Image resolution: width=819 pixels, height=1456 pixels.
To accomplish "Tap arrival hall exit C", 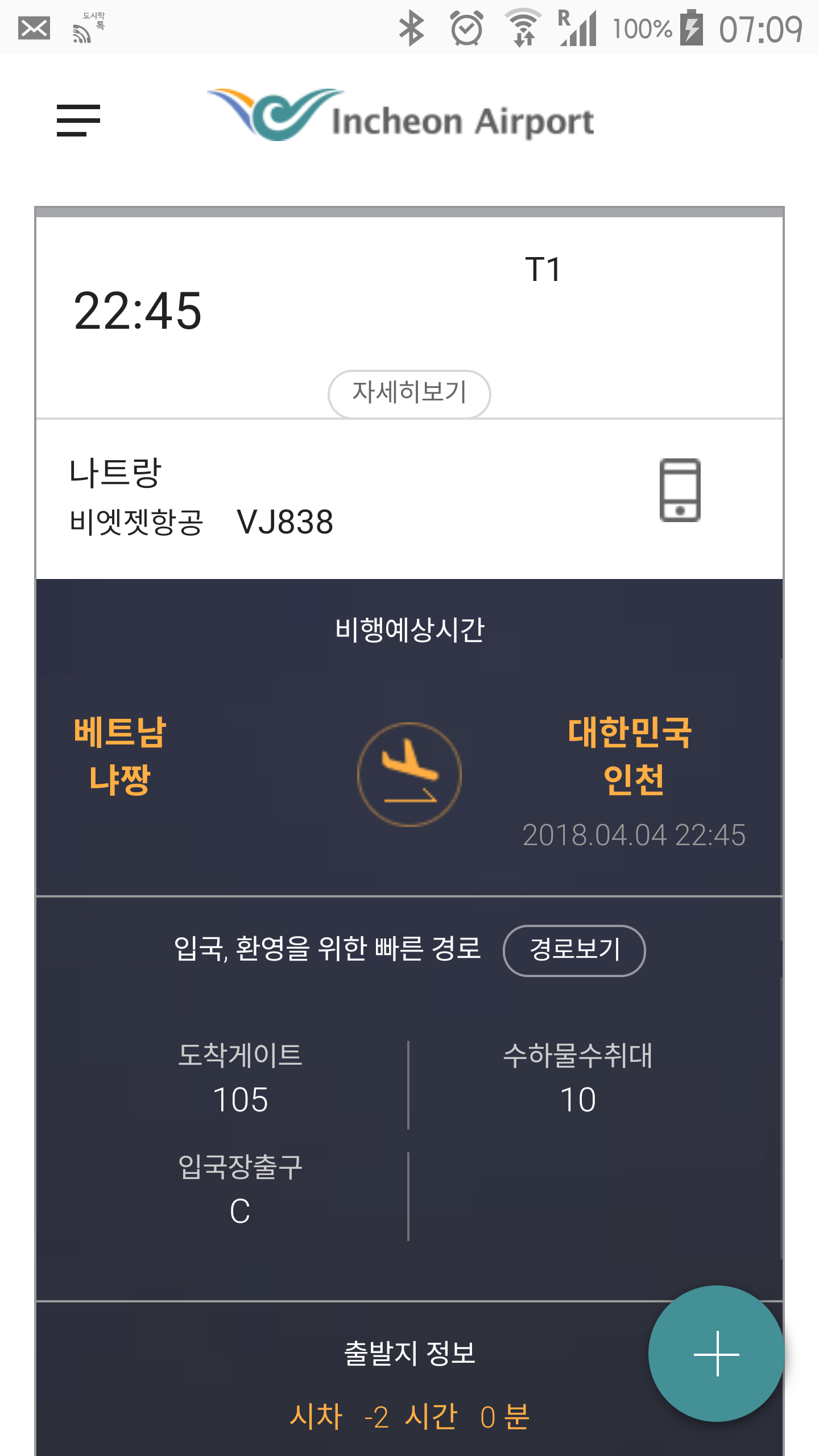I will pos(240,1210).
